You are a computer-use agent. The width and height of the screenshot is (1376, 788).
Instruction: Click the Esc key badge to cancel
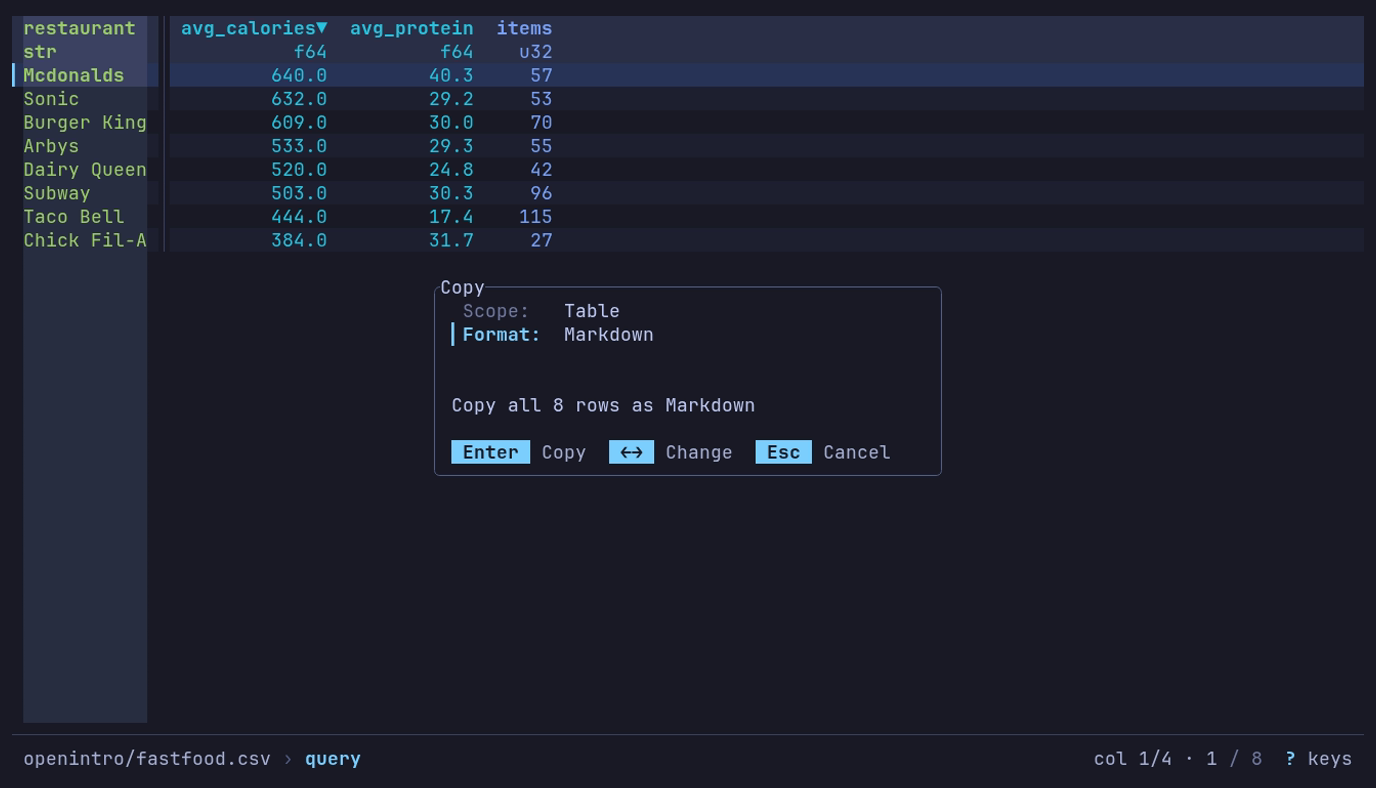tap(783, 452)
